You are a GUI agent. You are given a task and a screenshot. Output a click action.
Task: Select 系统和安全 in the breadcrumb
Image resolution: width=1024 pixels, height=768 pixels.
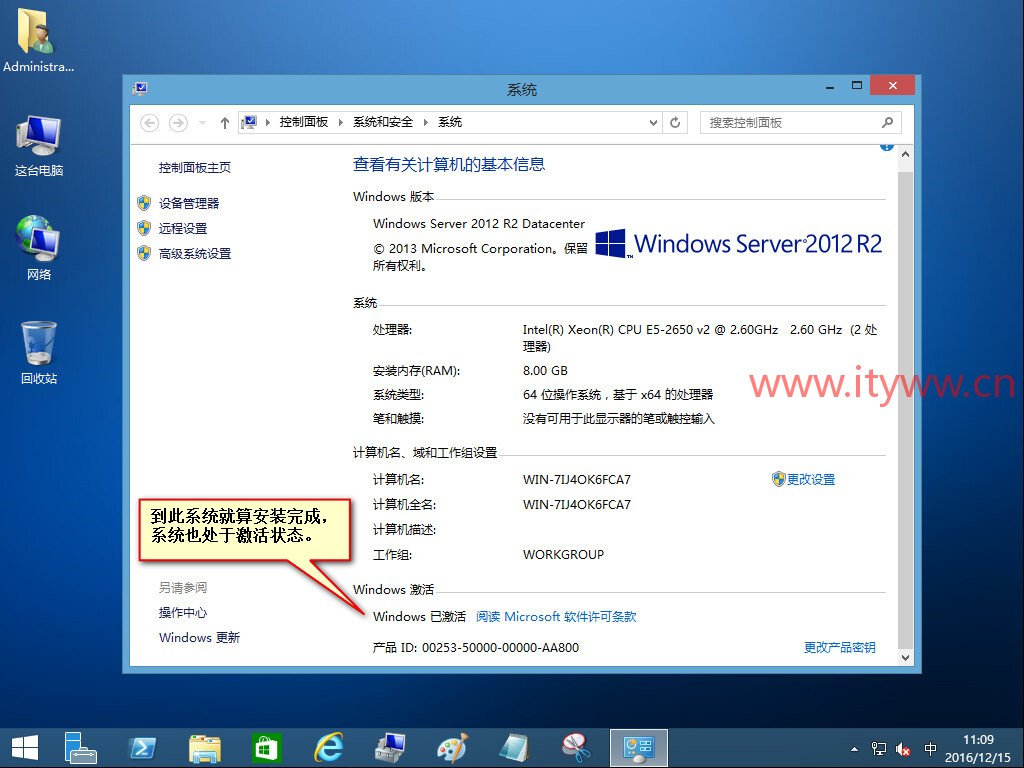point(383,122)
